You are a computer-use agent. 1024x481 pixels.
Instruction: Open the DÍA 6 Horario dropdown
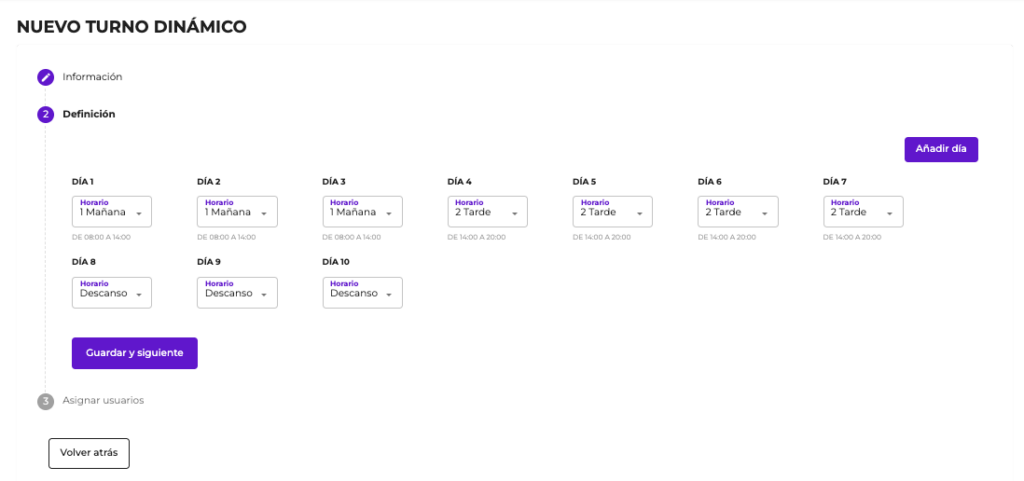pos(737,211)
